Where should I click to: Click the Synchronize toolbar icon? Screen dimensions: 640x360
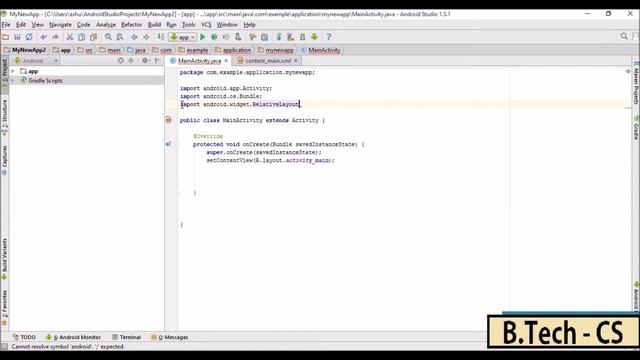pos(29,37)
